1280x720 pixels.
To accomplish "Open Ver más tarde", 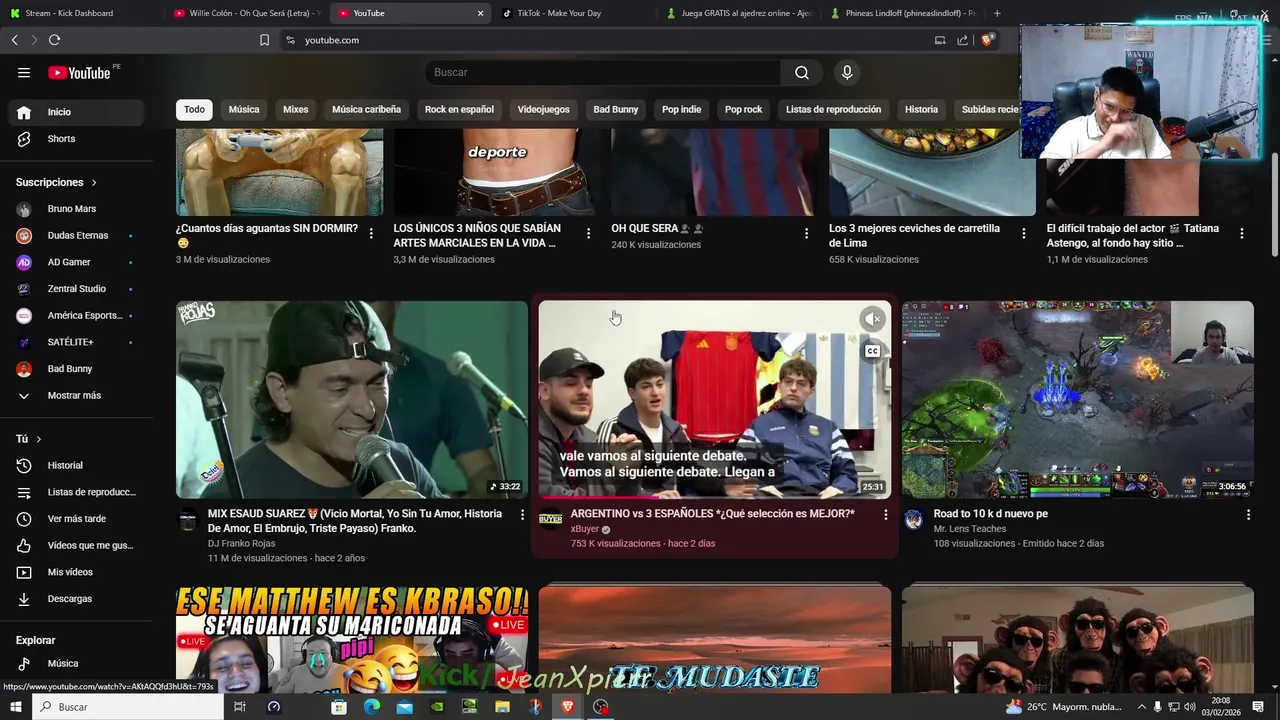I will pos(76,519).
